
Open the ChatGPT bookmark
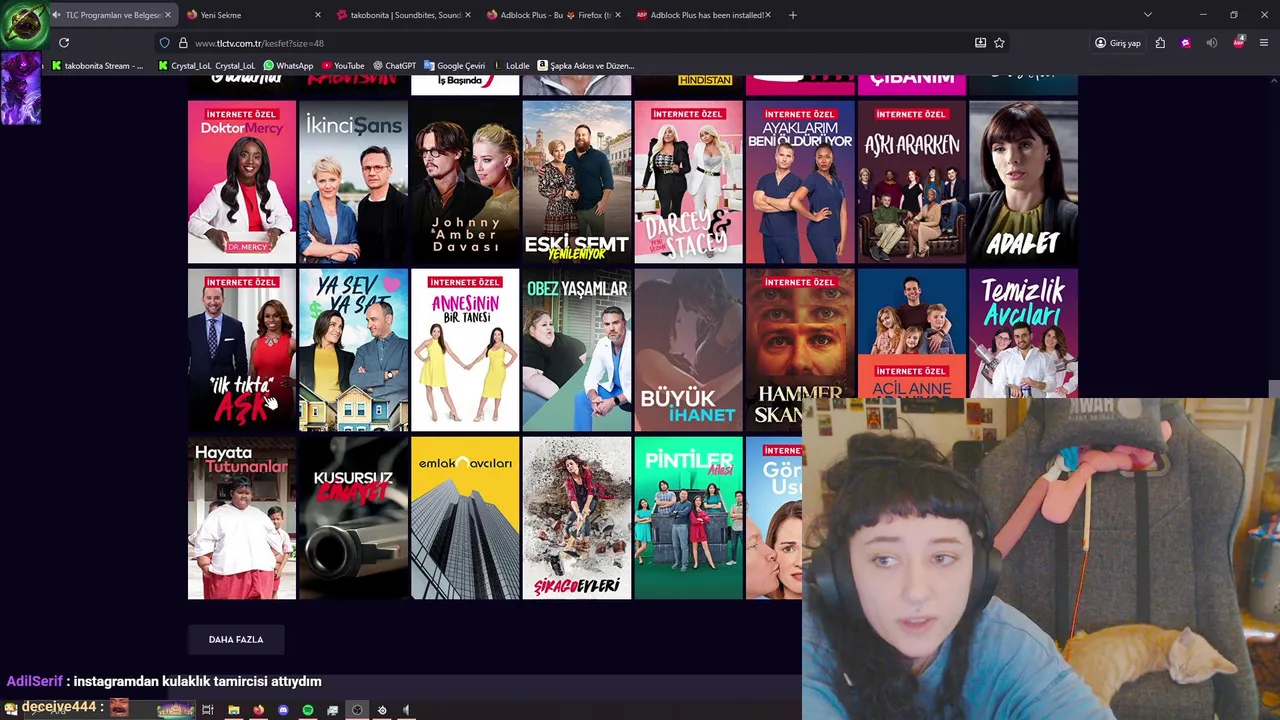click(394, 66)
